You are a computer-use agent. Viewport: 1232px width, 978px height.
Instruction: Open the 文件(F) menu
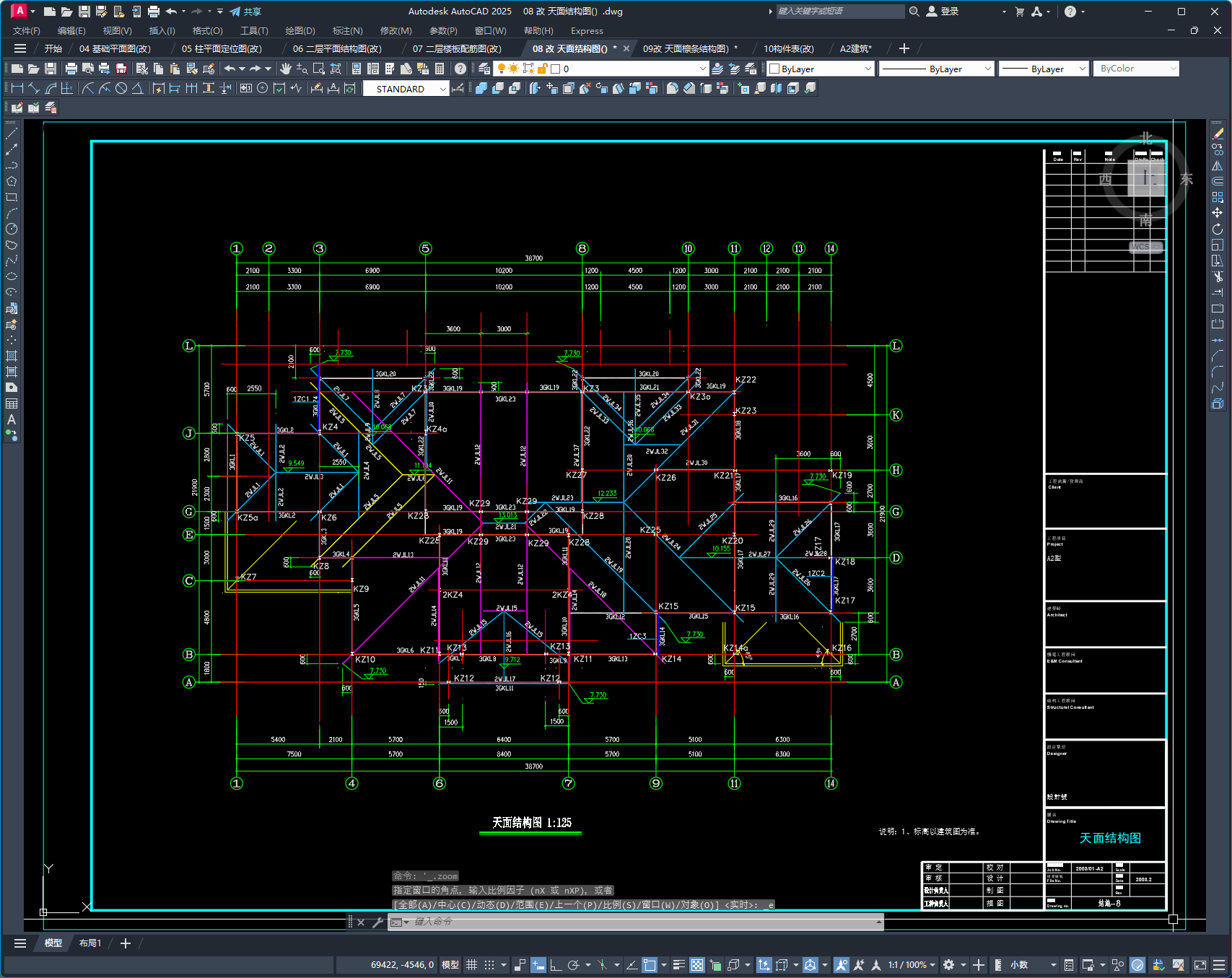tap(27, 30)
